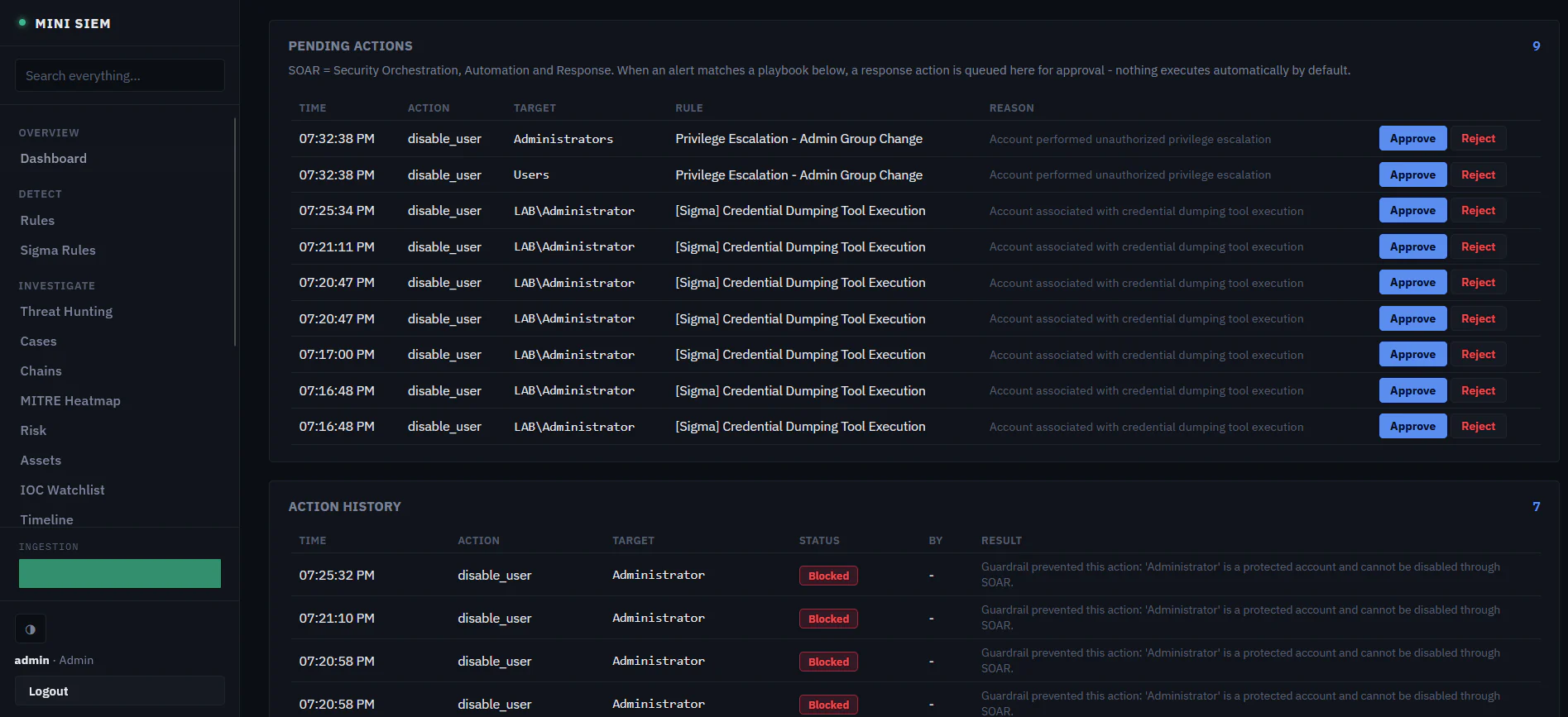Open Assets from the sidebar
1568x717 pixels.
[41, 460]
